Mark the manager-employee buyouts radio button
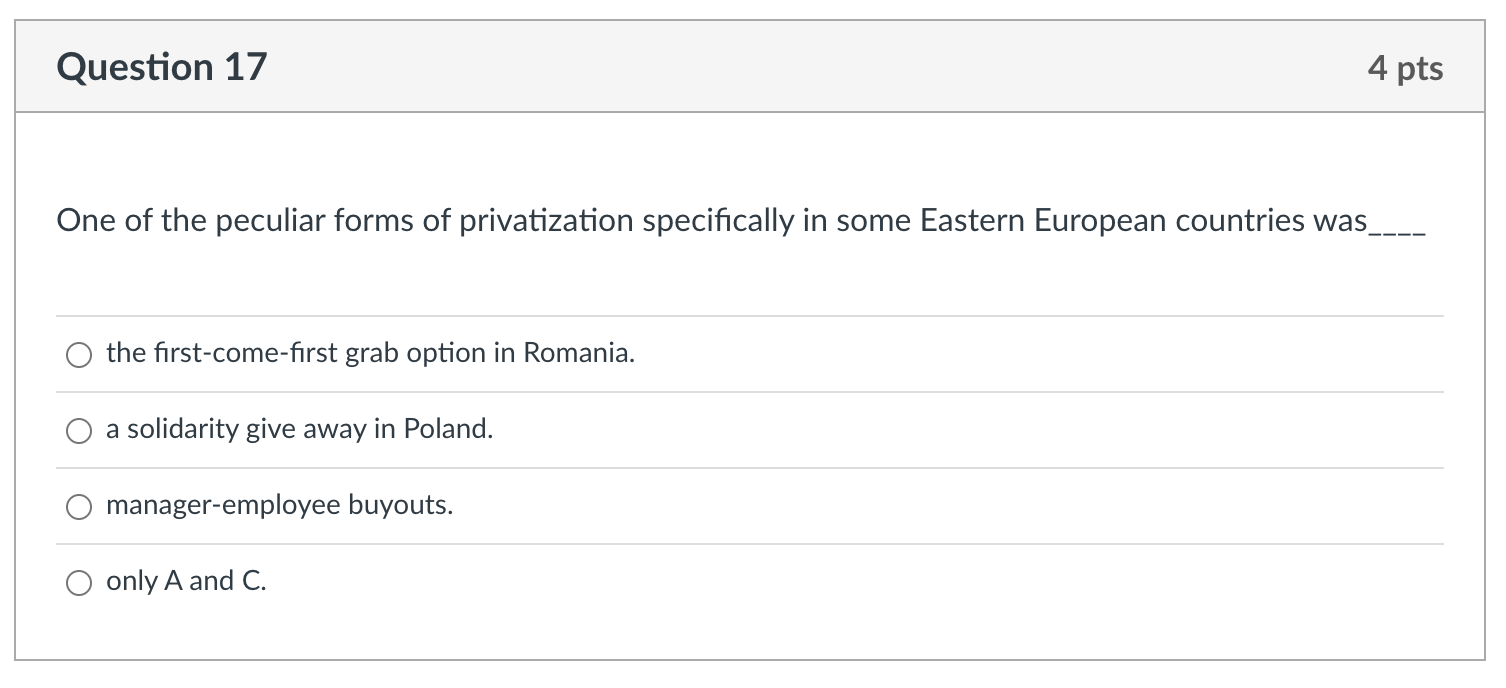Image resolution: width=1506 pixels, height=688 pixels. click(79, 507)
